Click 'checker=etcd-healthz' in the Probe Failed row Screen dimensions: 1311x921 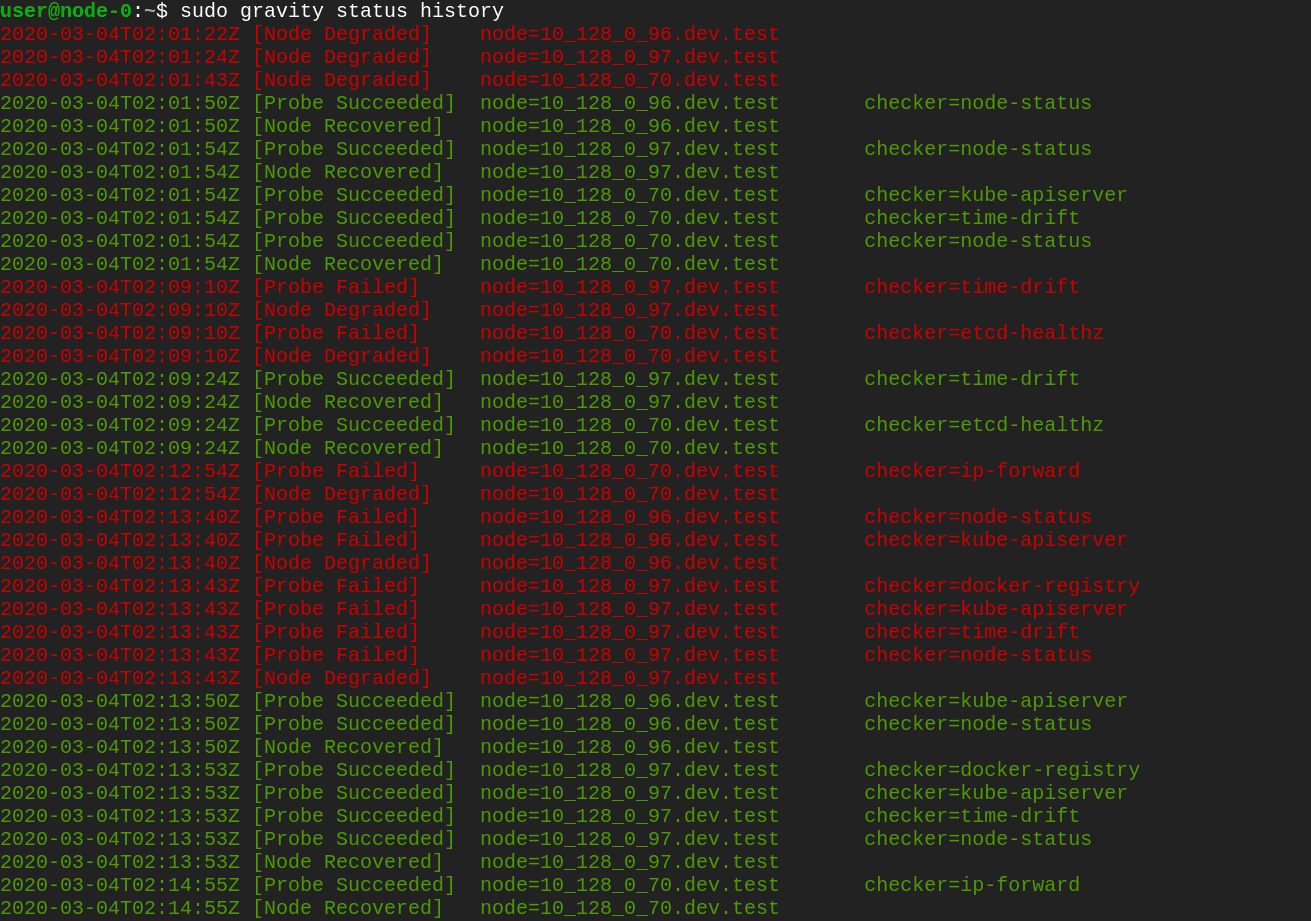[984, 333]
